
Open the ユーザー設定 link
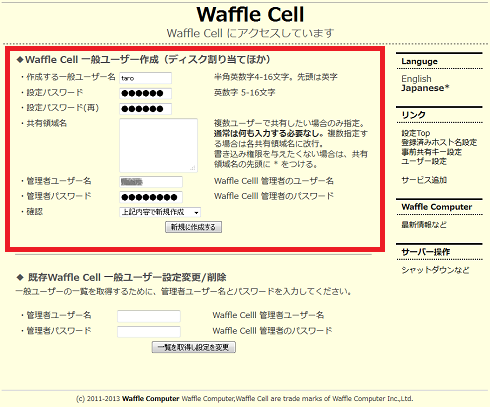pos(424,161)
